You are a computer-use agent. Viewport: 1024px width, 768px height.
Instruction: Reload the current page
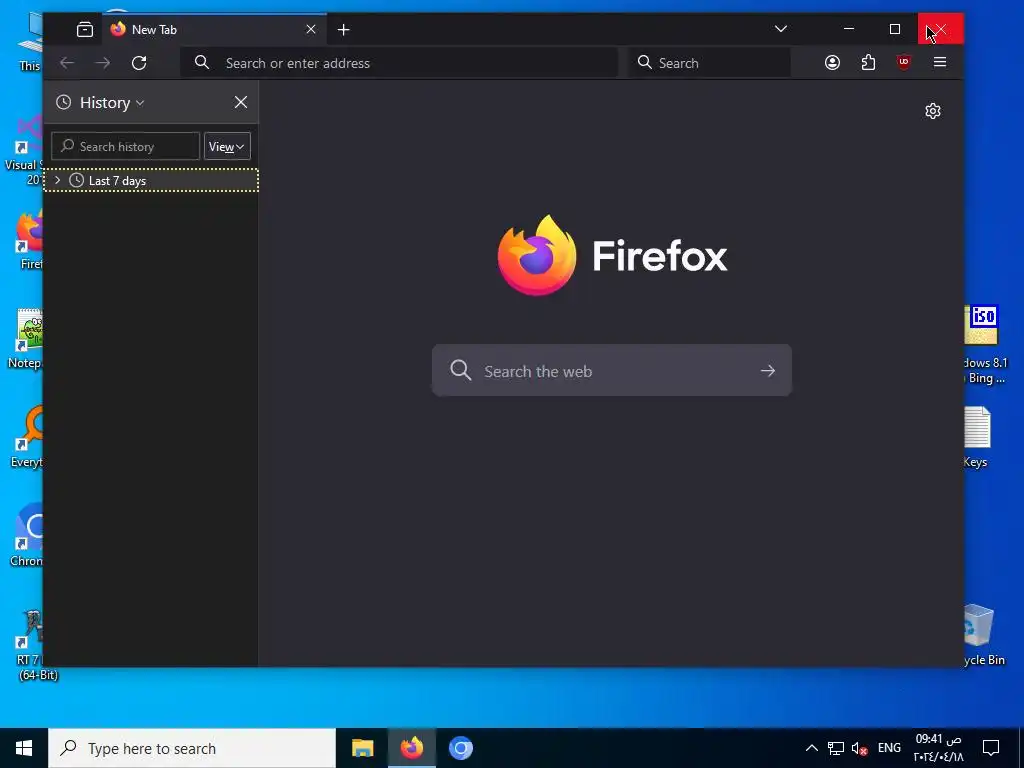click(139, 63)
